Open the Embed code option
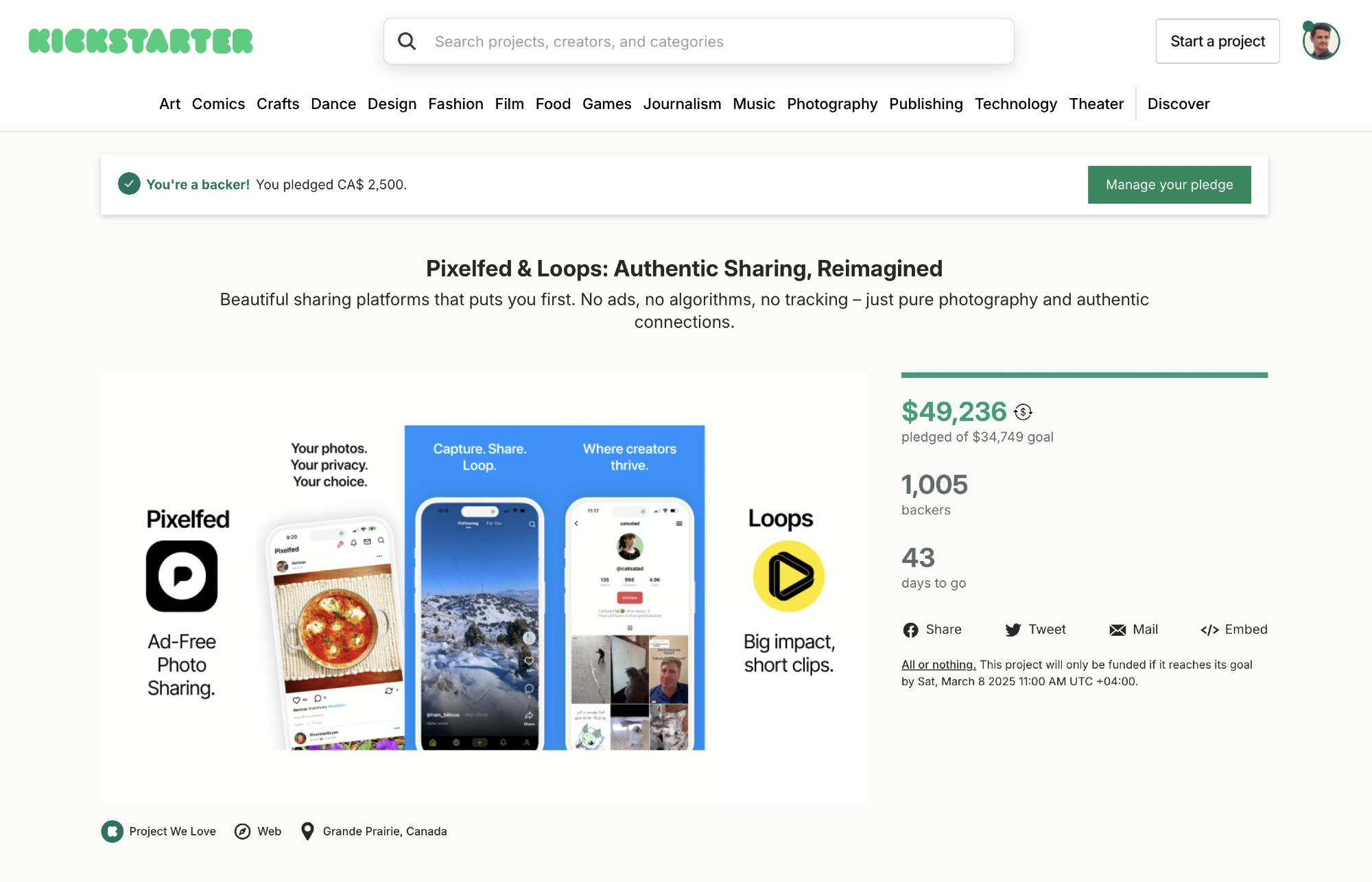This screenshot has height=882, width=1372. pyautogui.click(x=1233, y=630)
